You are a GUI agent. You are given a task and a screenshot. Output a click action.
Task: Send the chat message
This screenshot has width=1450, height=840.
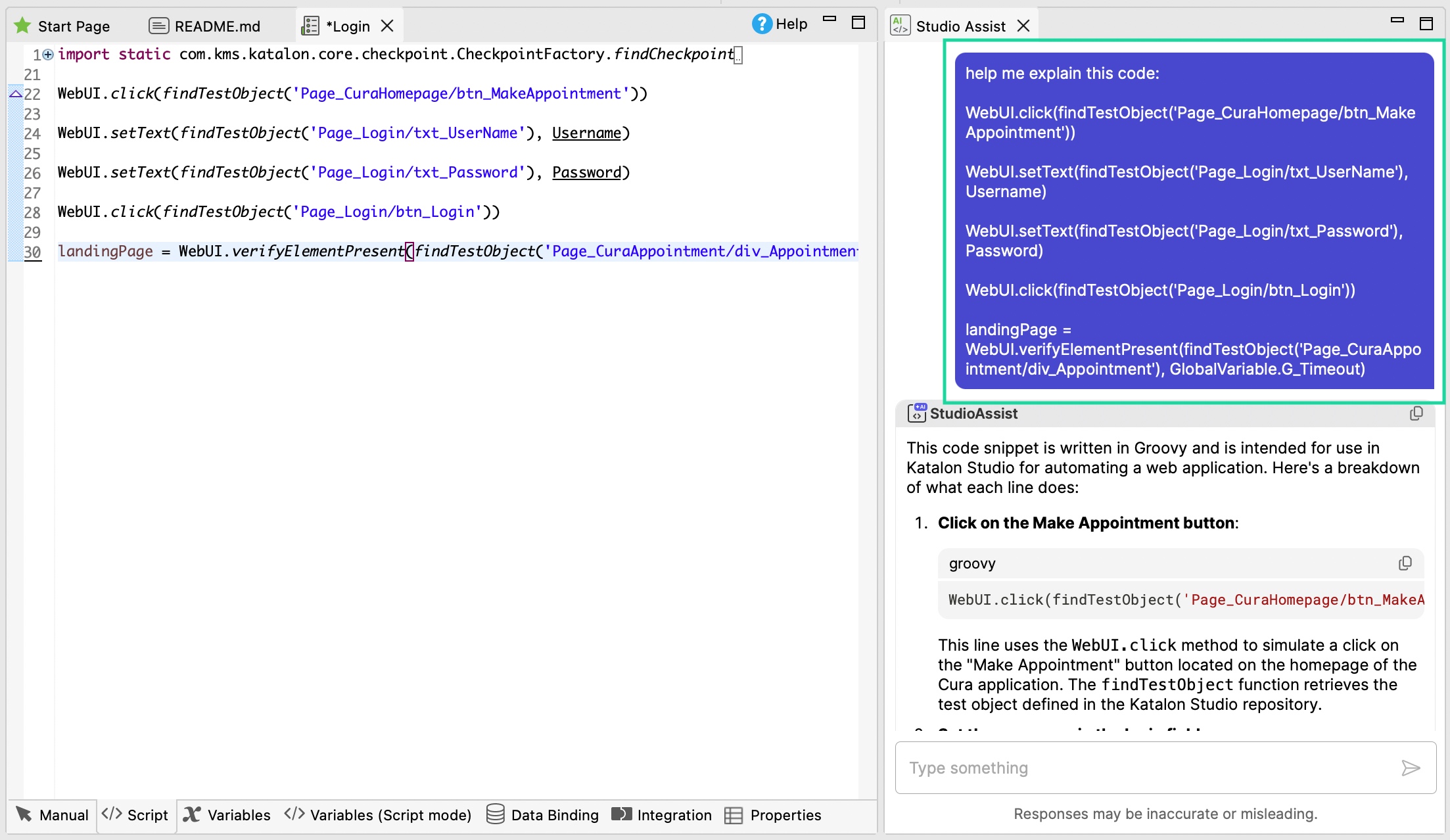point(1411,768)
